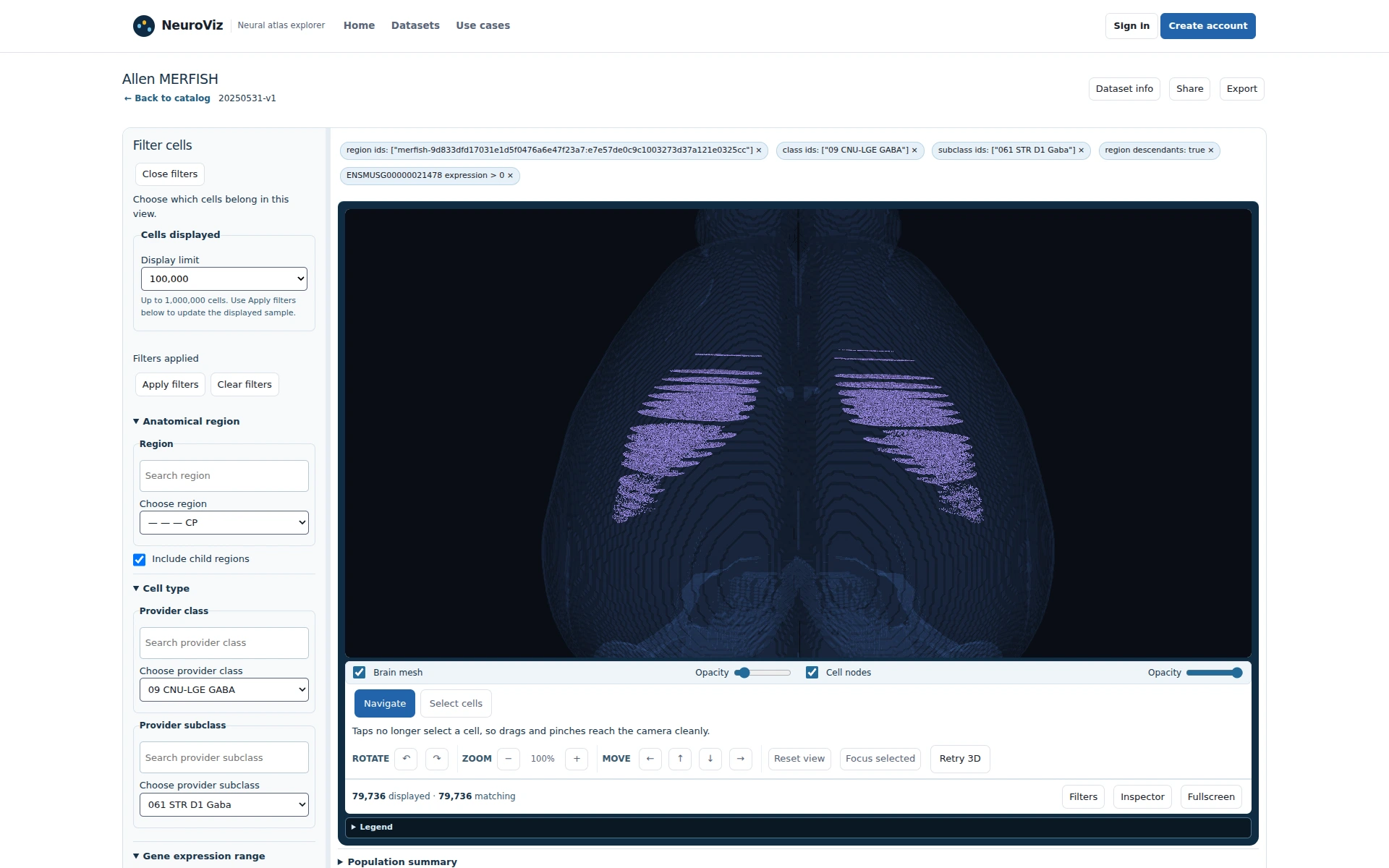
Task: Open the Inspector panel
Action: pos(1142,797)
